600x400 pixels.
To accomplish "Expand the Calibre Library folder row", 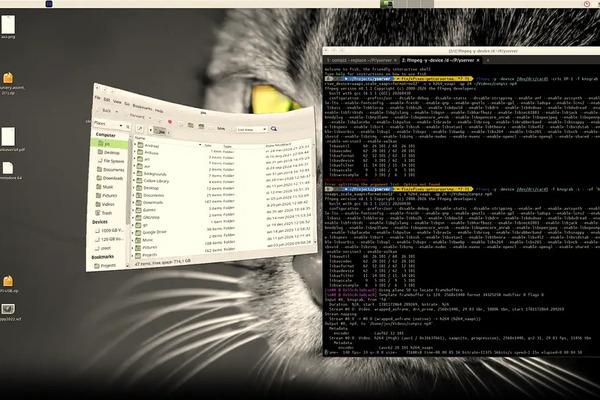I will click(135, 180).
